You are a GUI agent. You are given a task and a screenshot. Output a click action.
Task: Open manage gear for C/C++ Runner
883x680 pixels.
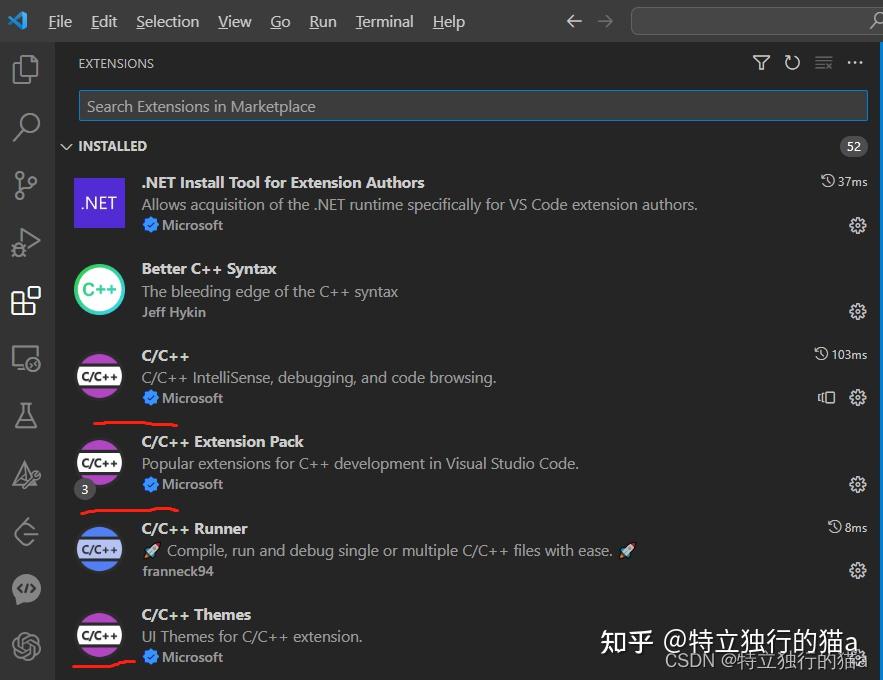(x=857, y=570)
